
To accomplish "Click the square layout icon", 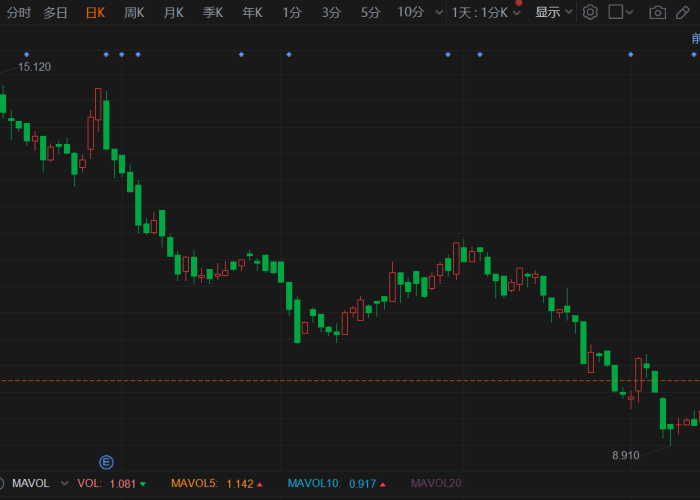I will point(616,12).
